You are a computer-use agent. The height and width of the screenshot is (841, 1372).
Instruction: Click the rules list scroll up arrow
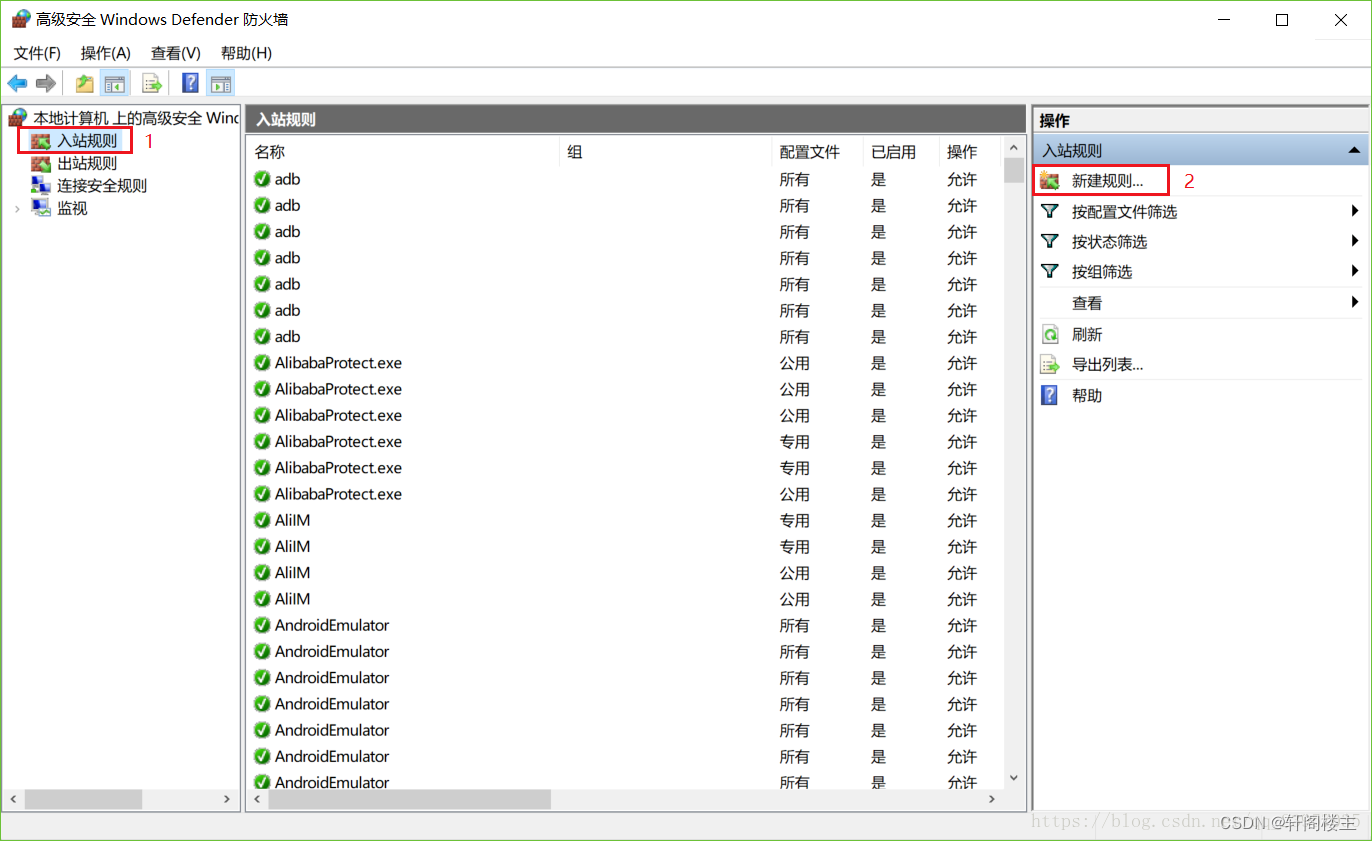(1014, 148)
